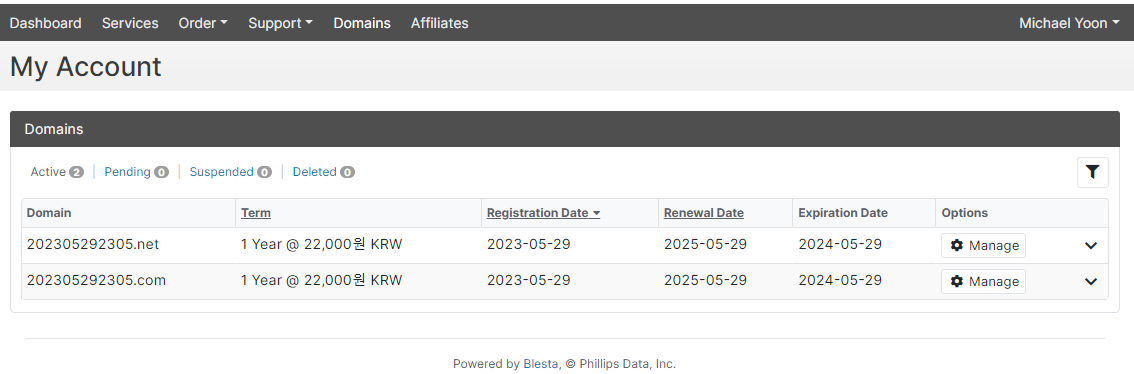
Task: Open the Services page
Action: coord(130,23)
